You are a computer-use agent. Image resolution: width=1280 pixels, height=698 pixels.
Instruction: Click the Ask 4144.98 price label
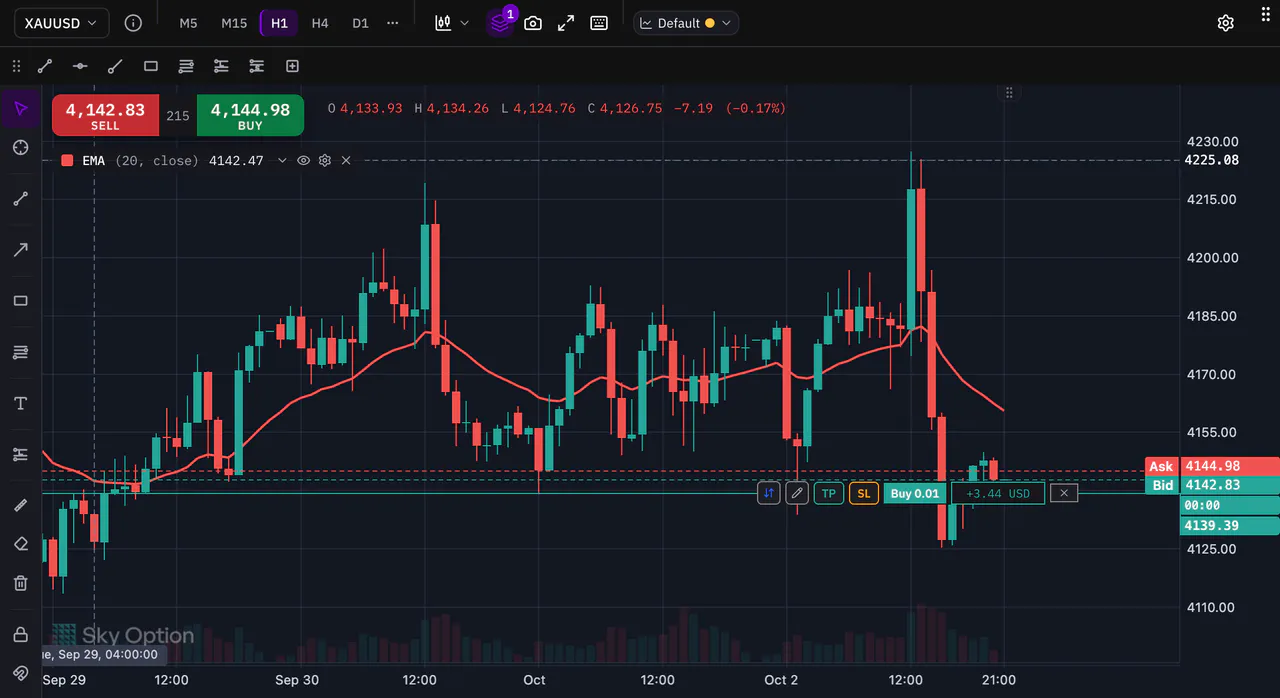(1213, 466)
